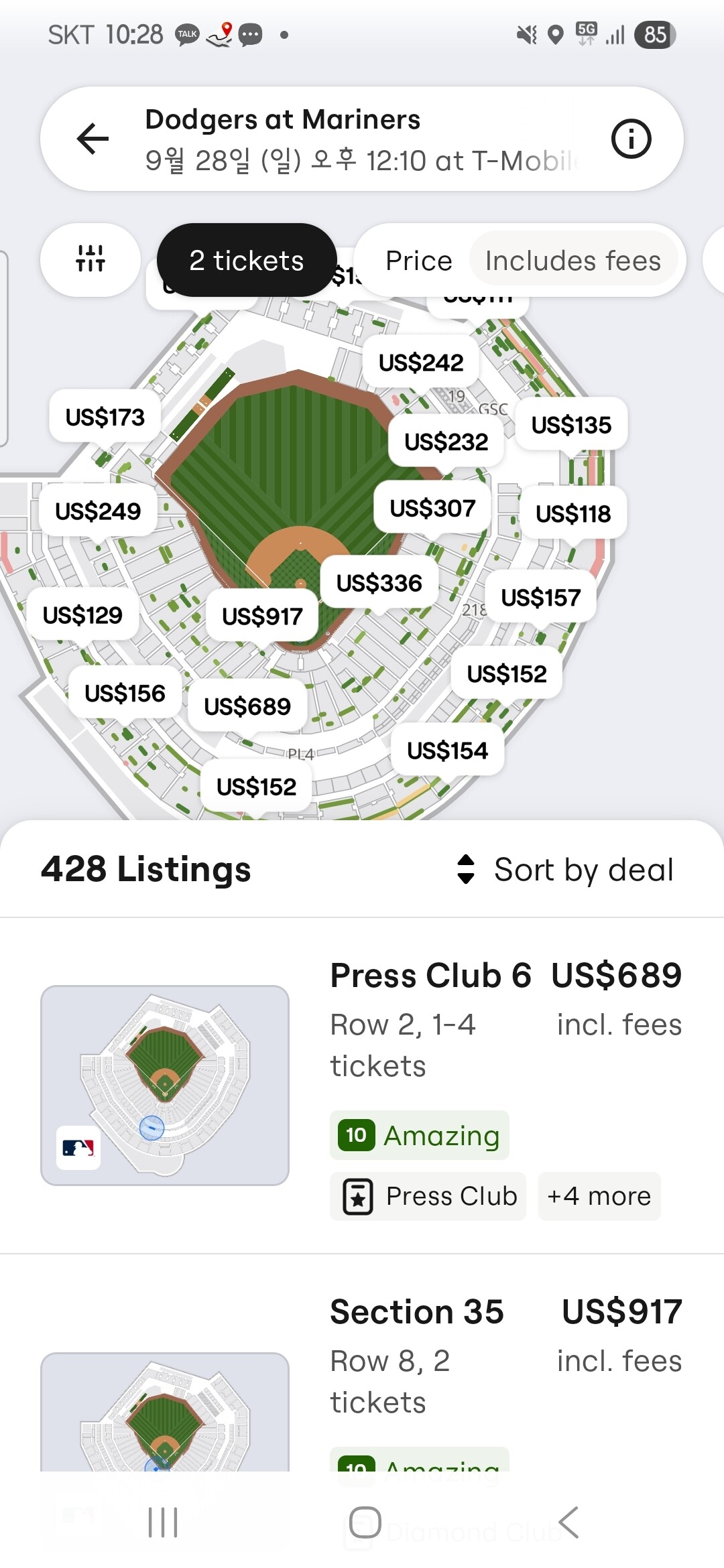
Task: Tap the US$336 price bubble
Action: tap(379, 583)
